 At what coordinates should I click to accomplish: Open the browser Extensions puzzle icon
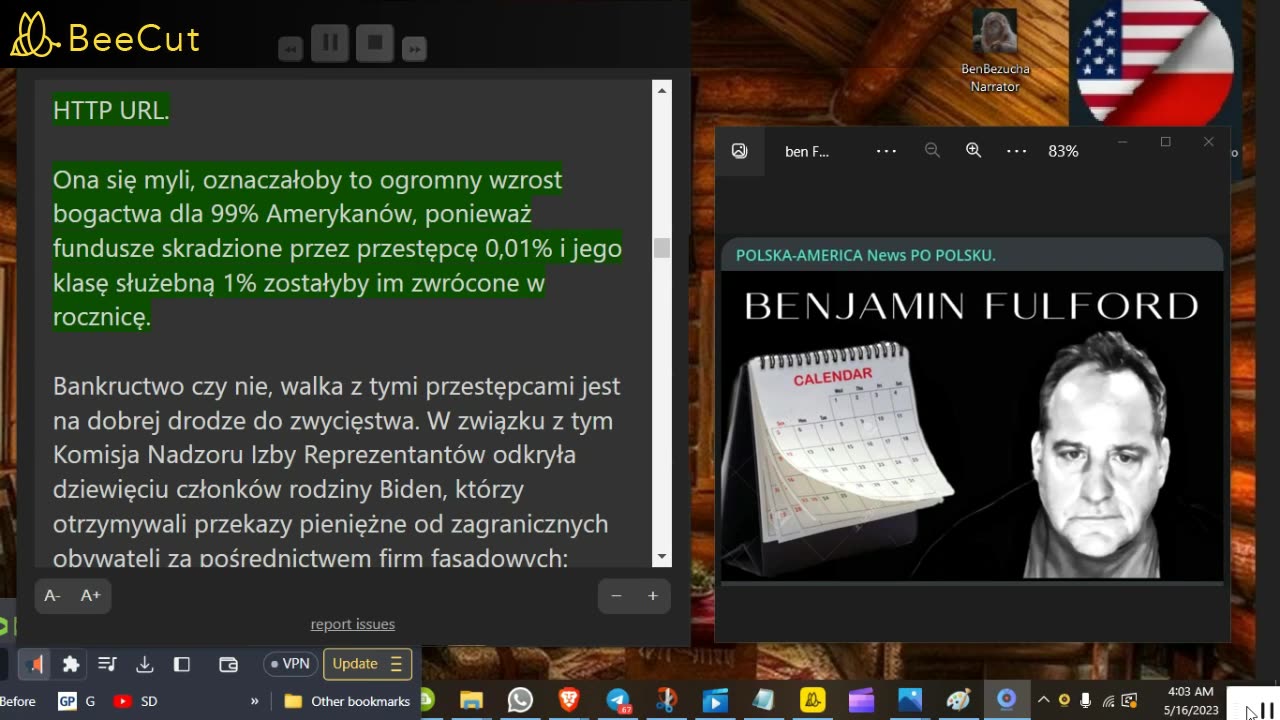point(71,664)
